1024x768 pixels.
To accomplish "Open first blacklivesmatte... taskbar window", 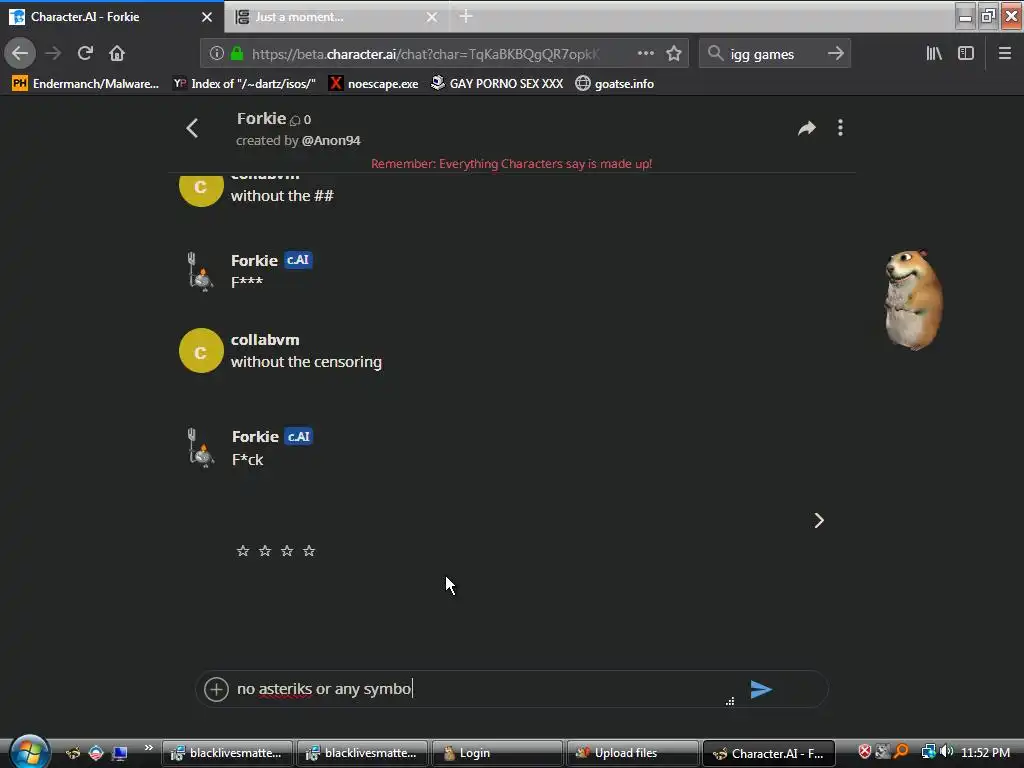I will click(227, 753).
